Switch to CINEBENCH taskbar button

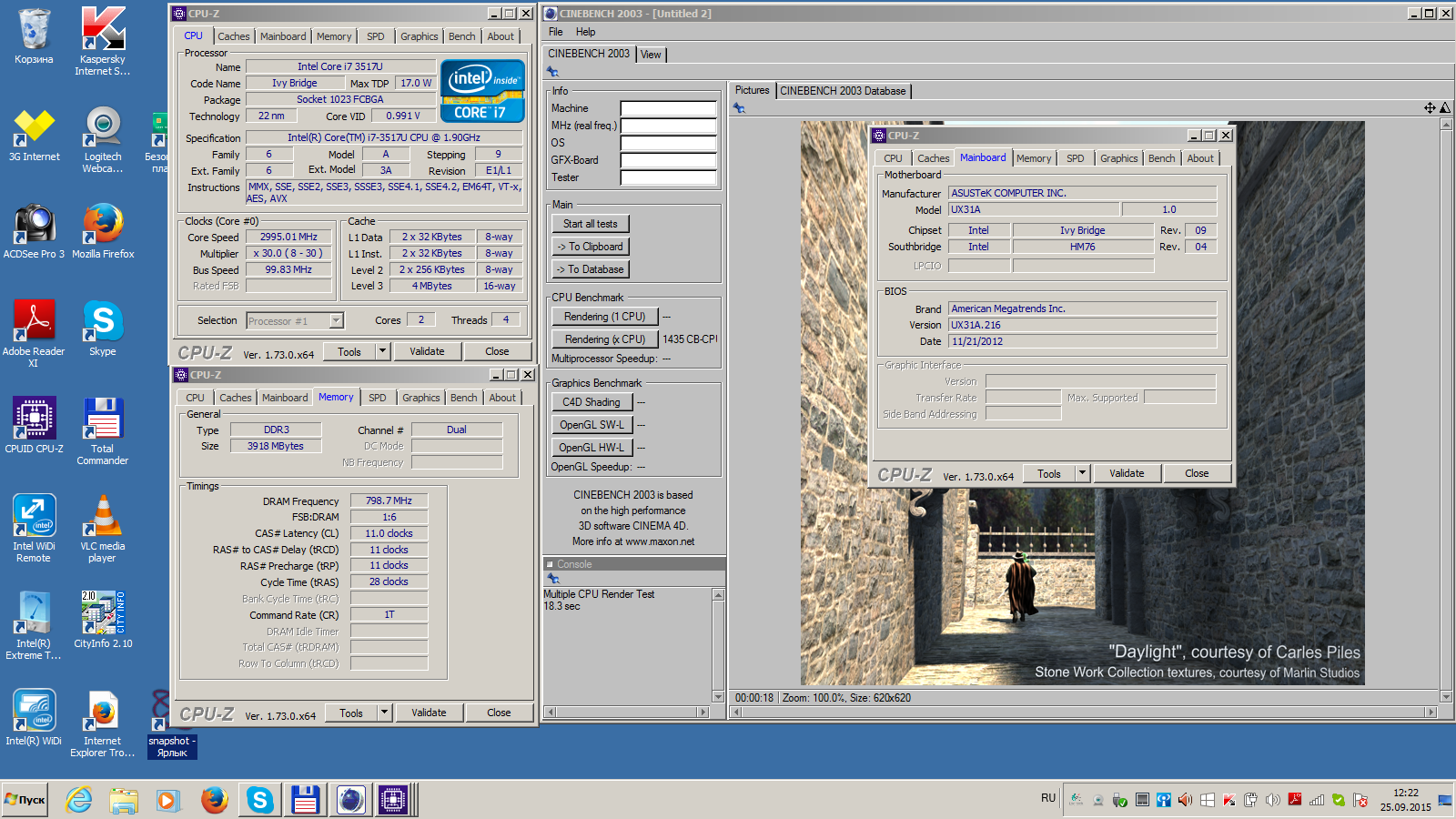pyautogui.click(x=350, y=800)
